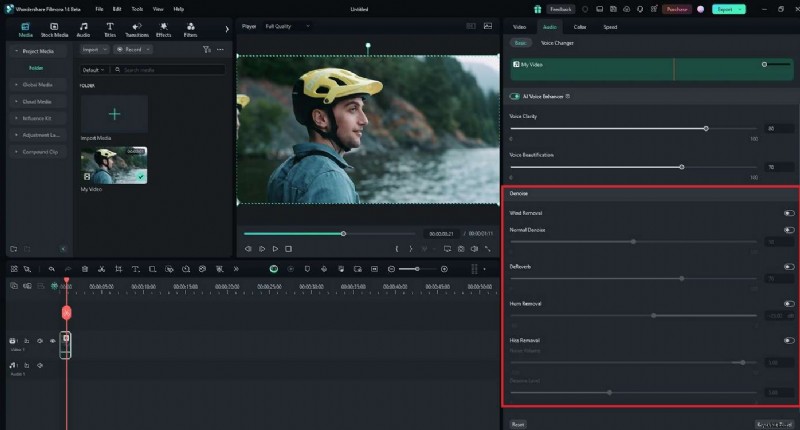Image resolution: width=800 pixels, height=430 pixels.
Task: Enable the Wind Removal toggle
Action: [789, 213]
